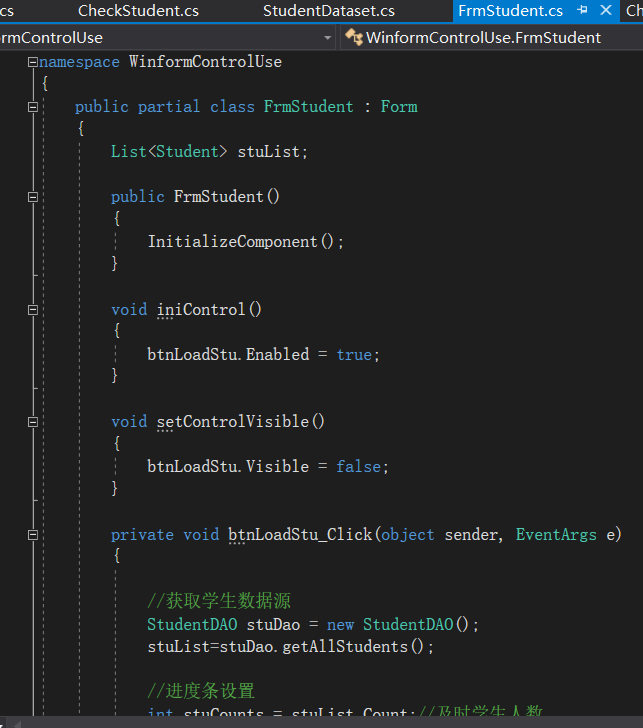Click the InitializeComponent() call
643x728 pixels.
(245, 242)
